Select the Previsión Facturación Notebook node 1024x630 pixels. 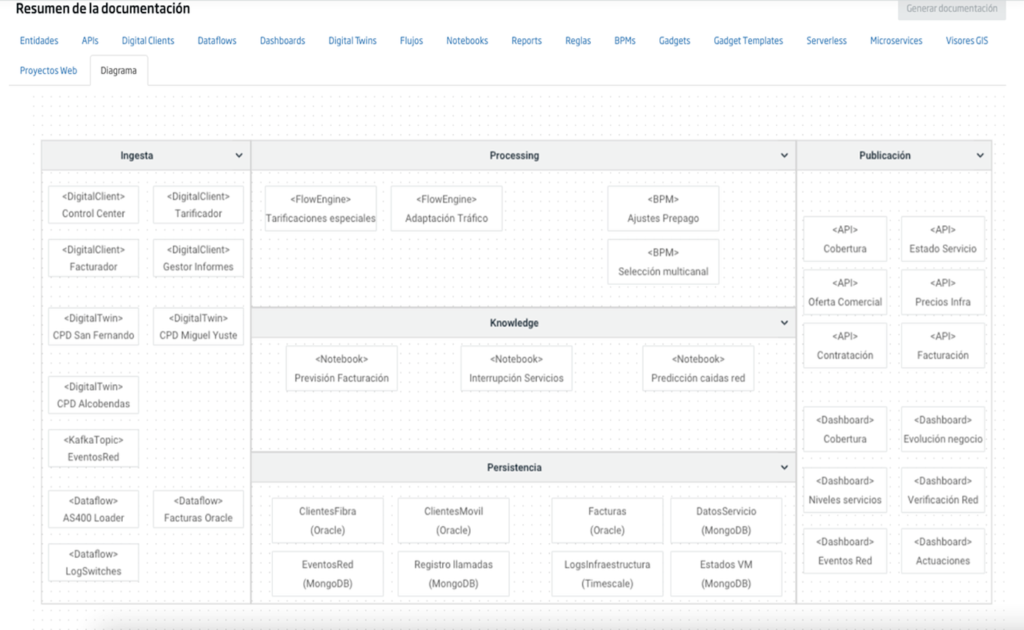pos(342,368)
